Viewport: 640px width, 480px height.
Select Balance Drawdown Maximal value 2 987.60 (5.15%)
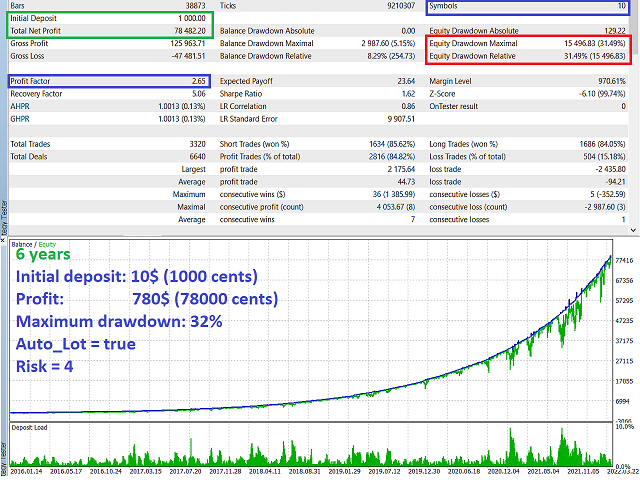tap(388, 43)
